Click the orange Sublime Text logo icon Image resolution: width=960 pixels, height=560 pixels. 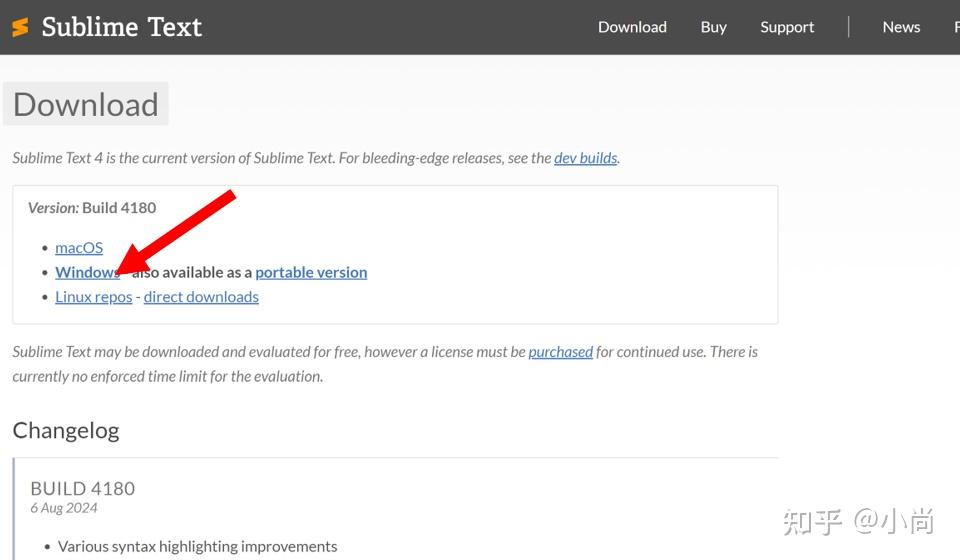tap(20, 27)
